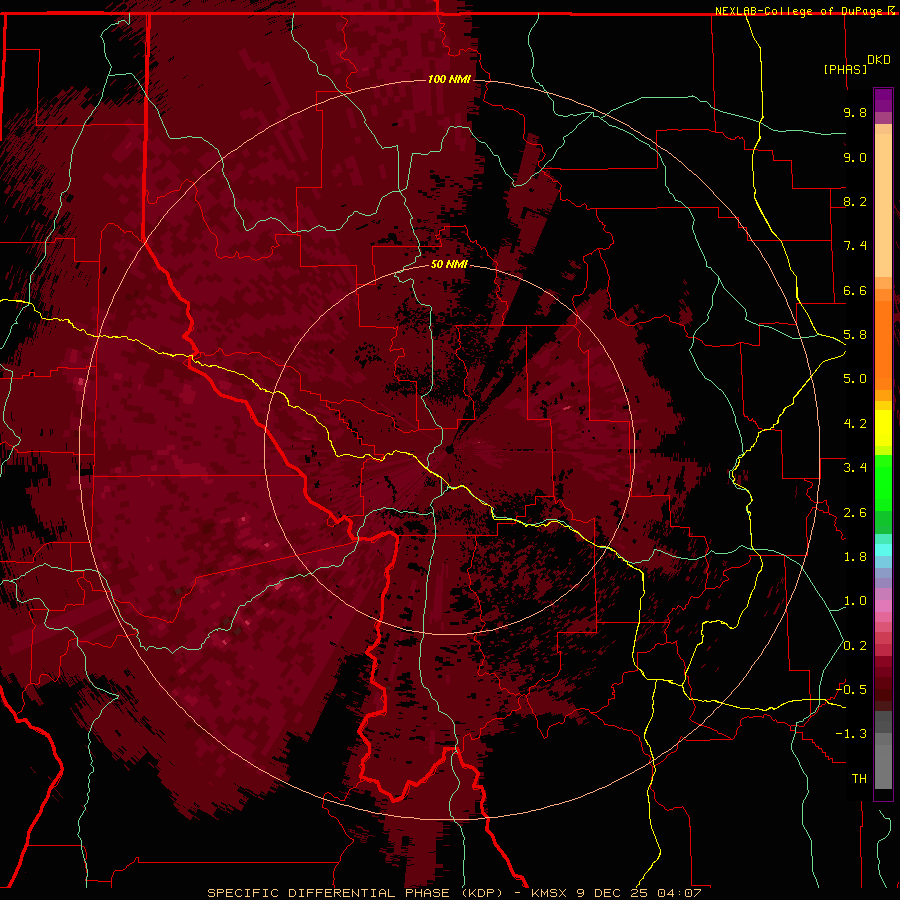900x900 pixels.
Task: Click the -1.3 scale value
Action: click(851, 734)
